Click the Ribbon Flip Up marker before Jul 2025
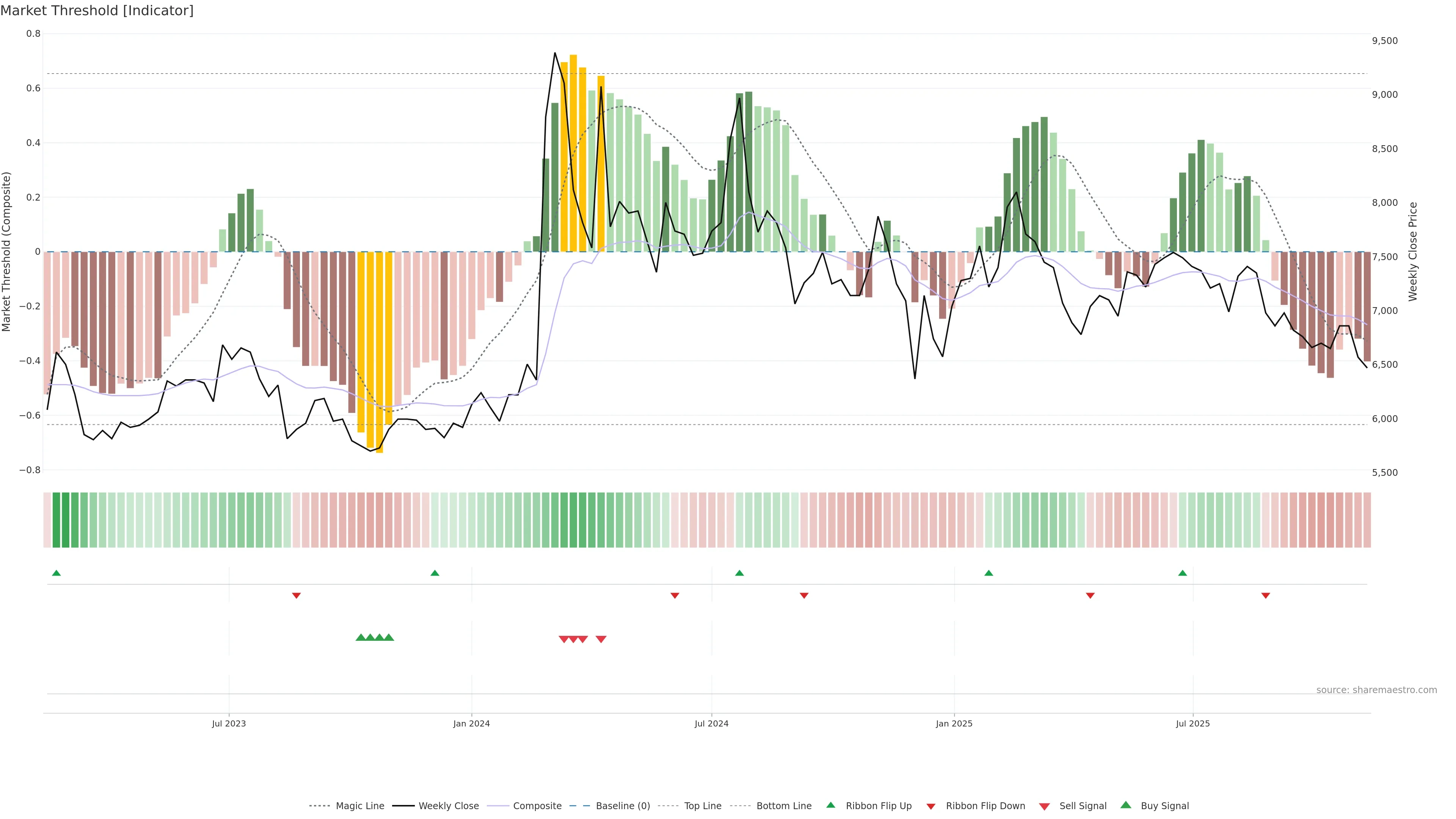This screenshot has width=1456, height=819. click(1183, 573)
